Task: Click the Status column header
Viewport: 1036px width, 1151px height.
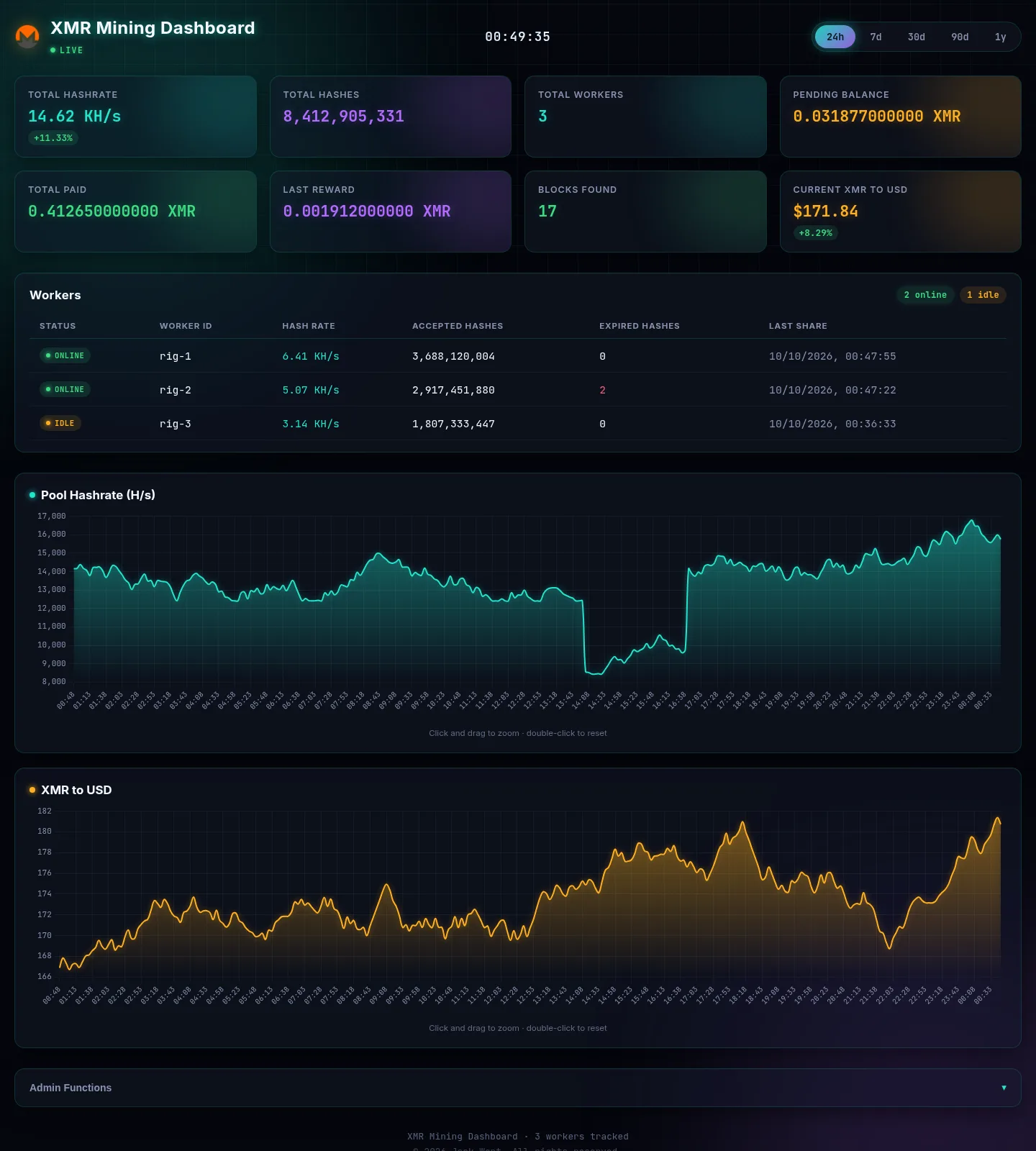Action: pos(58,326)
